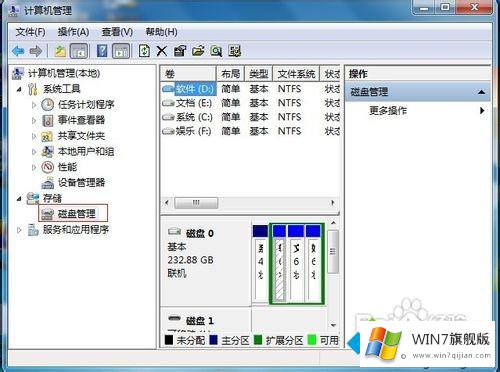The height and width of the screenshot is (372, 500).
Task: Click the green 扩展分区 legend swatch
Action: coord(258,340)
